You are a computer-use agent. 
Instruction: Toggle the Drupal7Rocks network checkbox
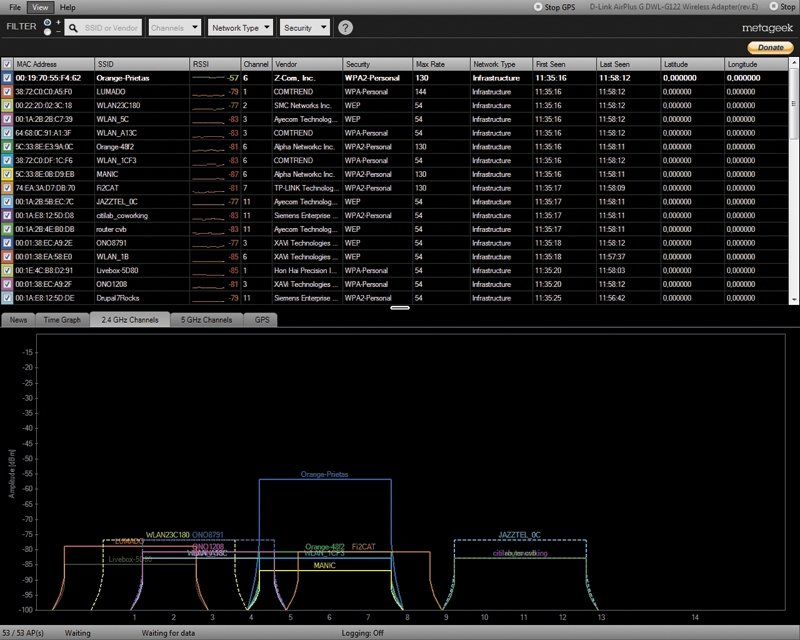click(7, 298)
